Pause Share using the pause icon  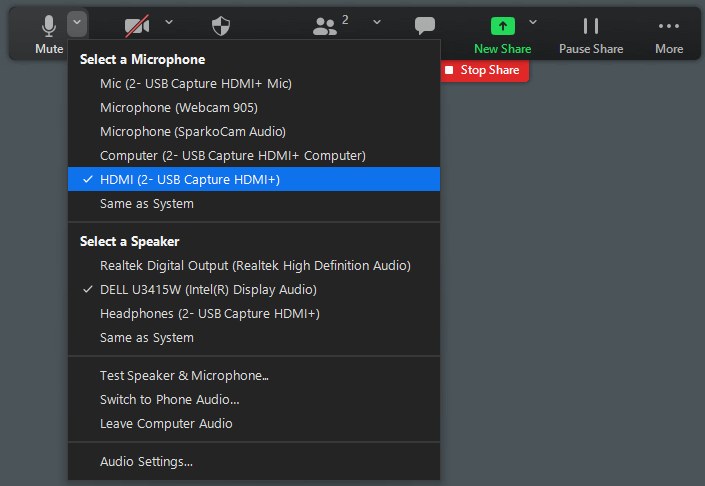point(591,26)
